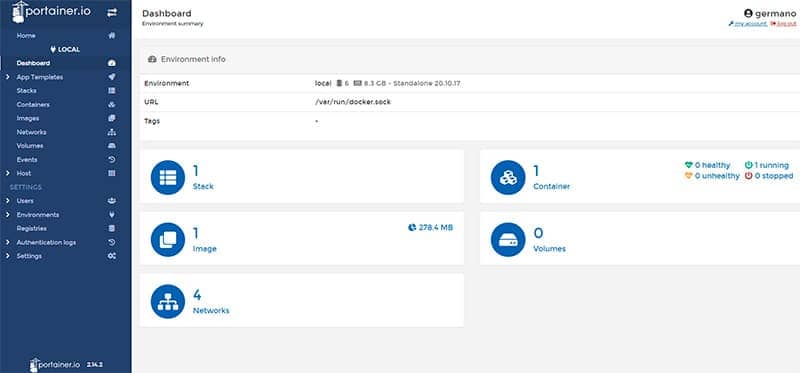
Task: Expand the Environments chevron
Action: [x=8, y=215]
